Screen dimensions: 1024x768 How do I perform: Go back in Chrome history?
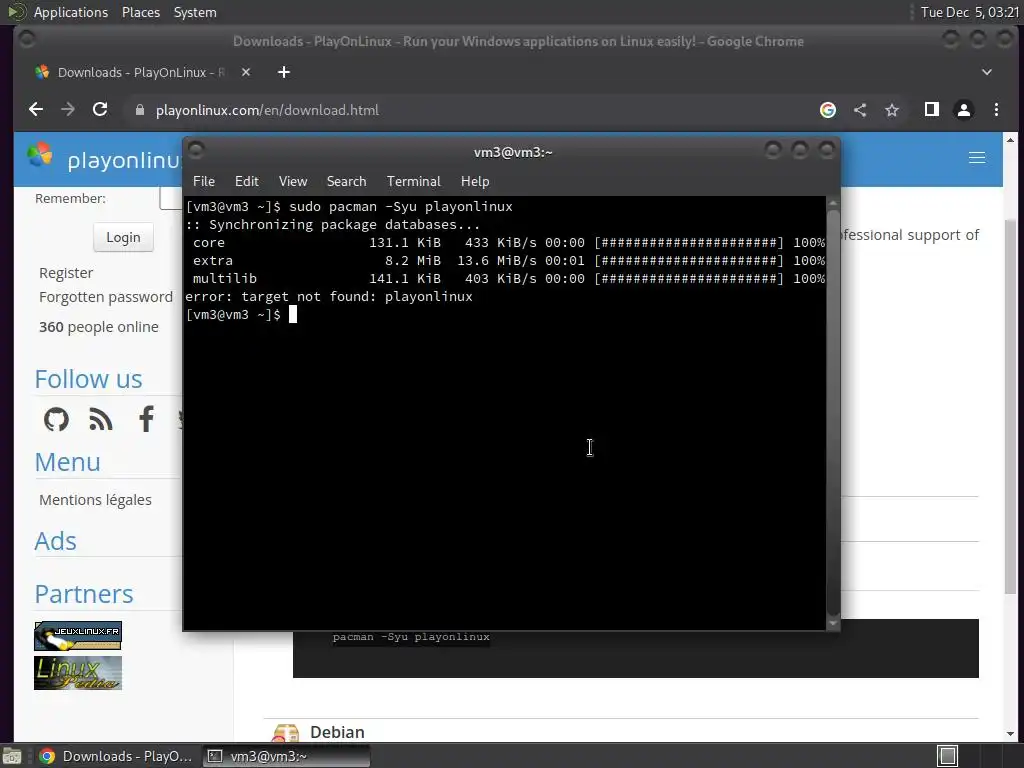click(36, 110)
